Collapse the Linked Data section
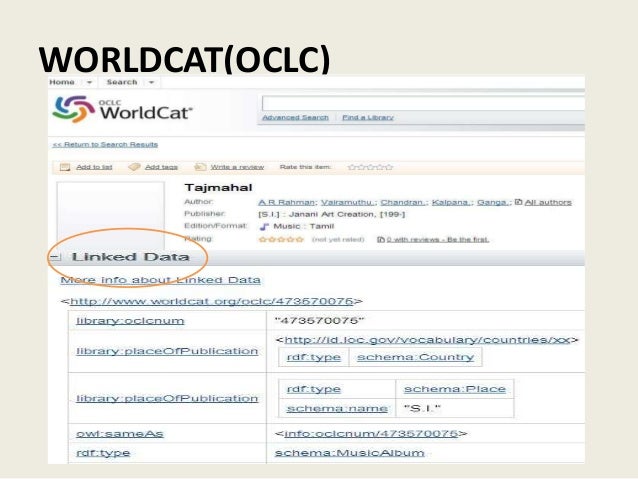The width and height of the screenshot is (638, 479). tap(56, 257)
